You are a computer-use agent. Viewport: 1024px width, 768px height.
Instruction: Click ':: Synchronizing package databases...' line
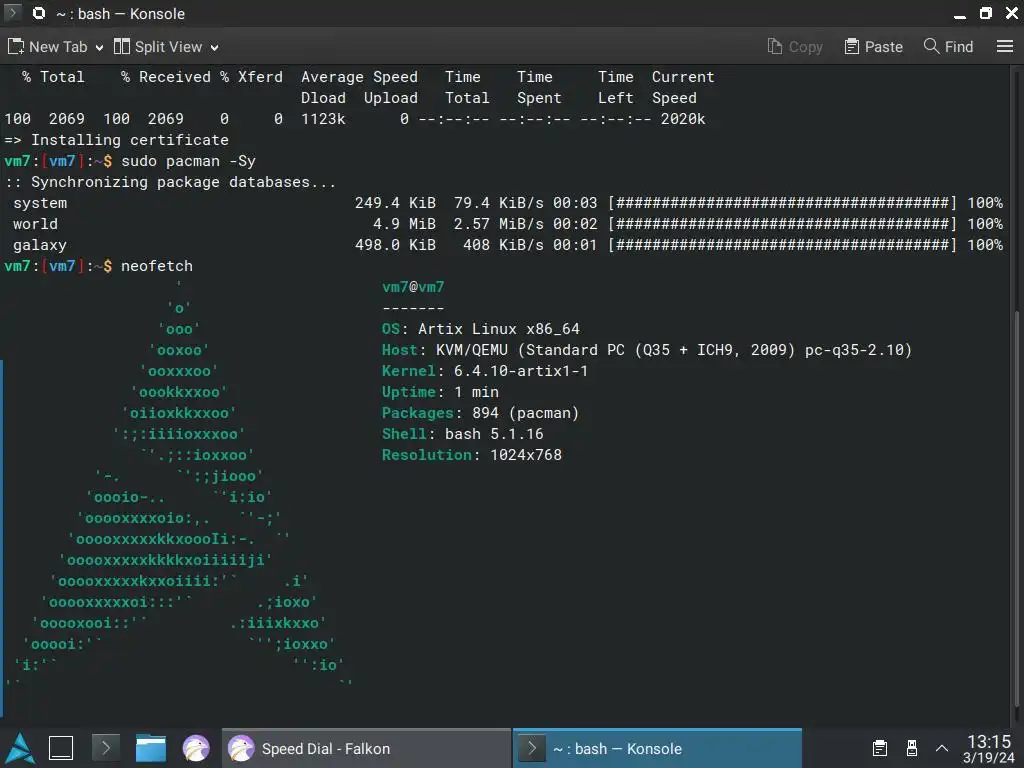(170, 182)
